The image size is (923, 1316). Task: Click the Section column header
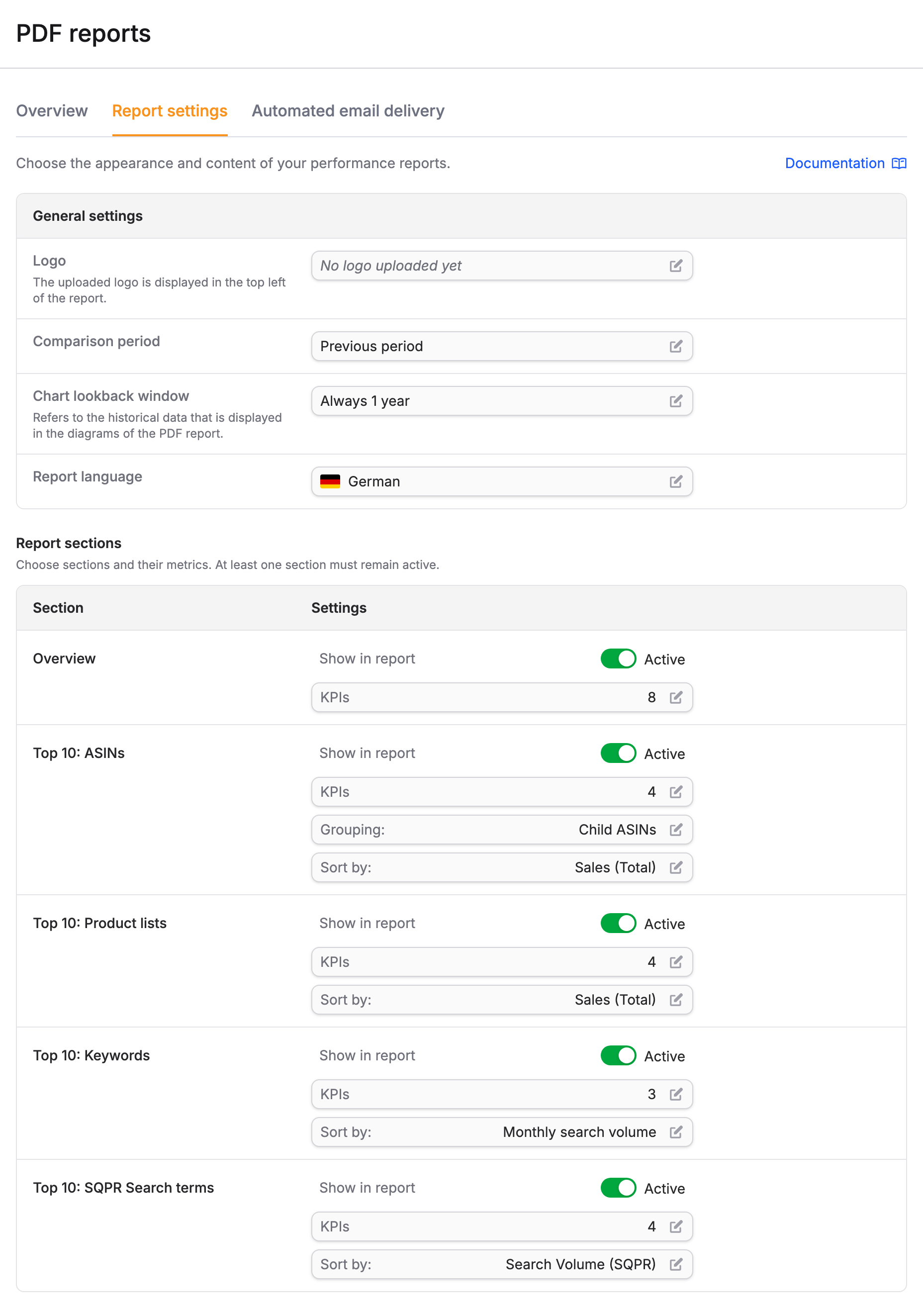click(58, 608)
